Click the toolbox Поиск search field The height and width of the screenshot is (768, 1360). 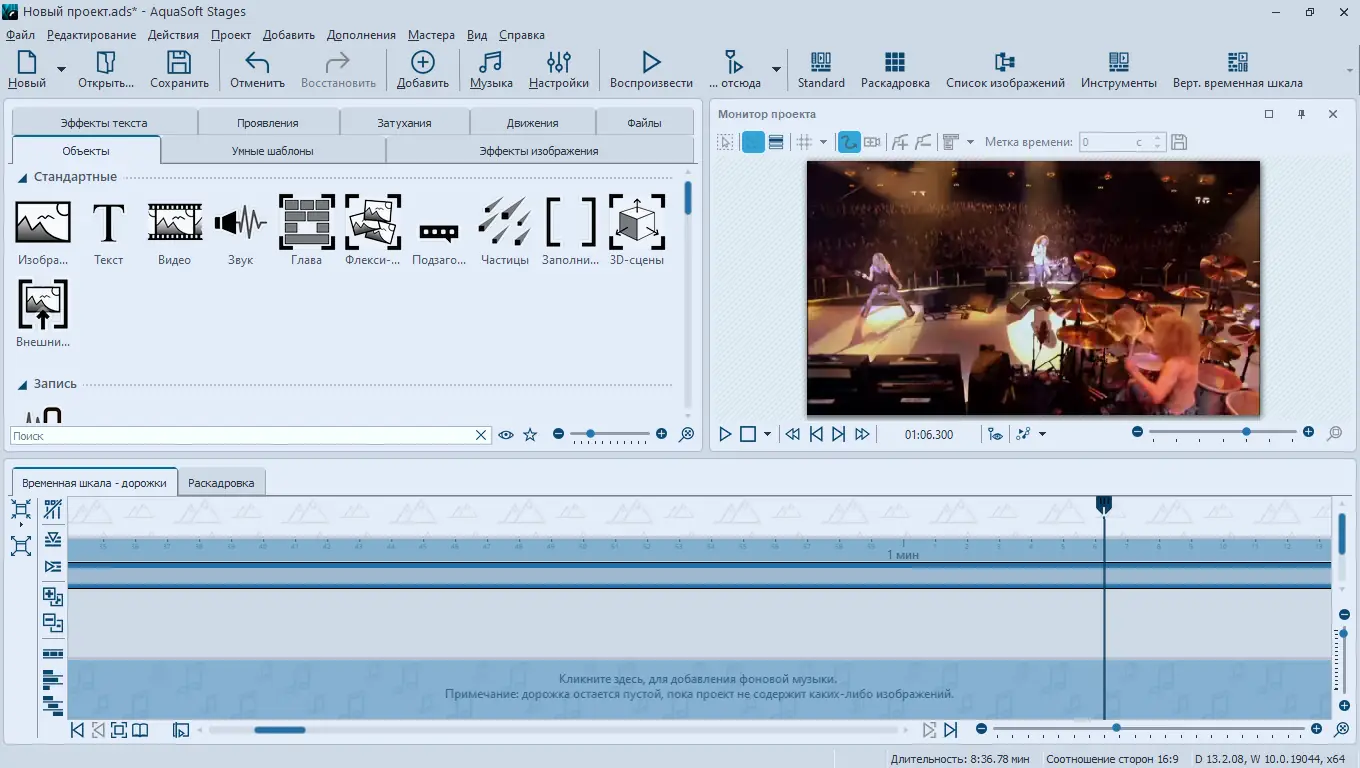244,436
